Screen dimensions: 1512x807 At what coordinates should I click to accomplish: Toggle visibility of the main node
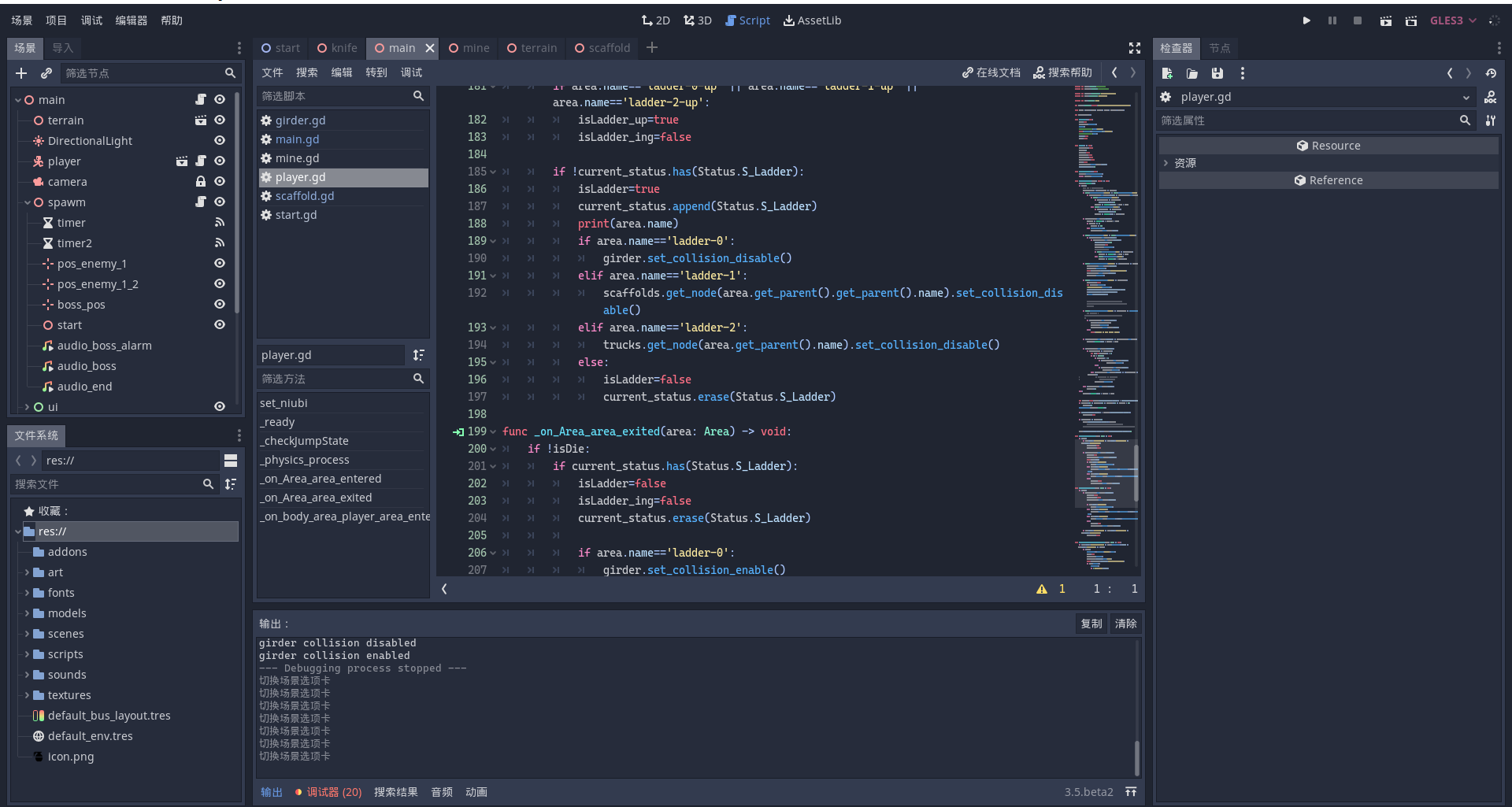click(x=220, y=100)
